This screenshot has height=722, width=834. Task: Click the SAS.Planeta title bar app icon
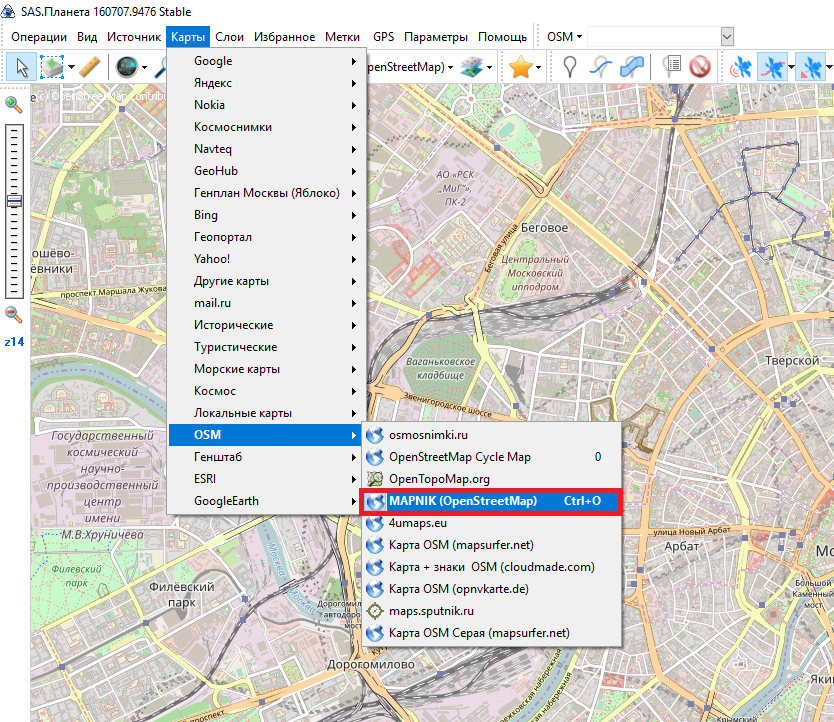coord(8,11)
